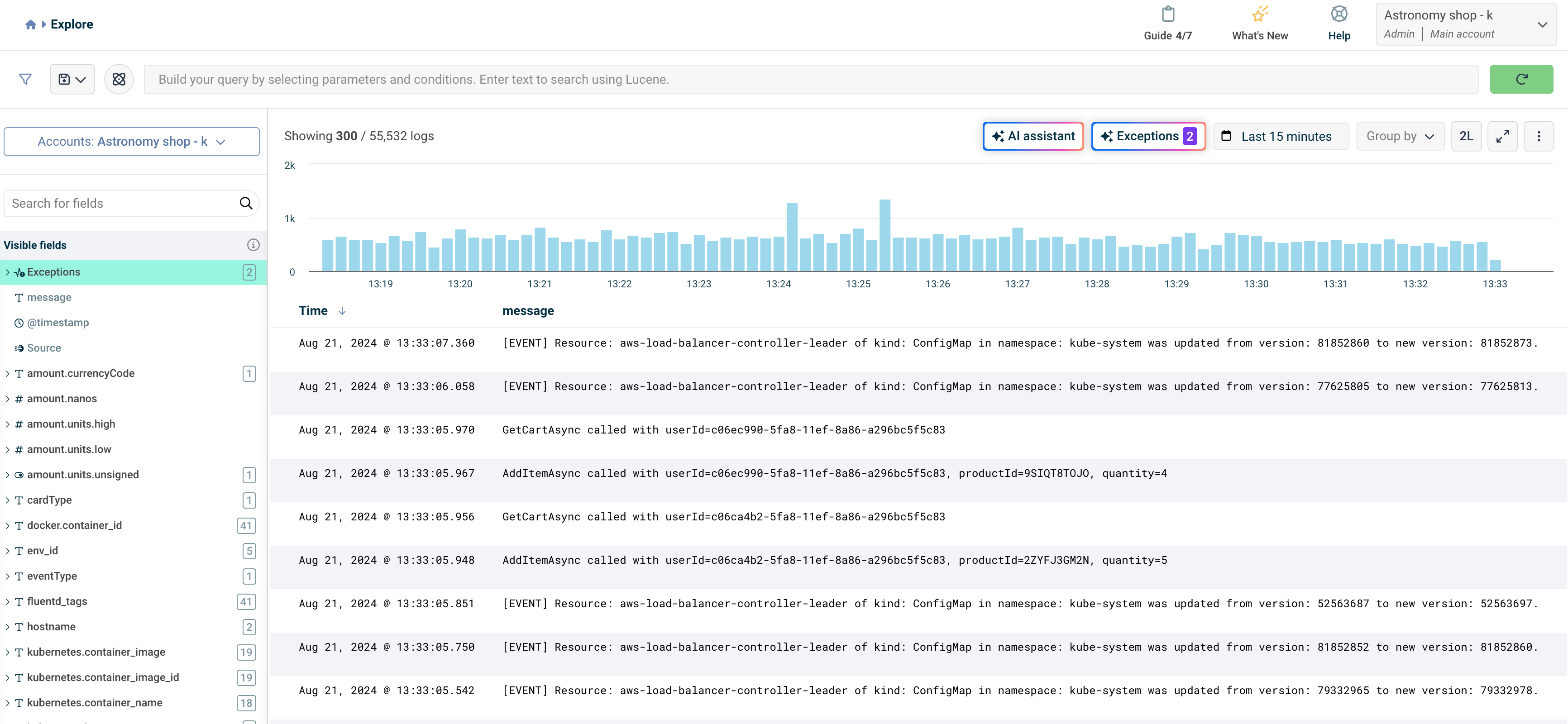Sort by the Time column arrow
Screen dimensions: 1568x724
point(342,311)
